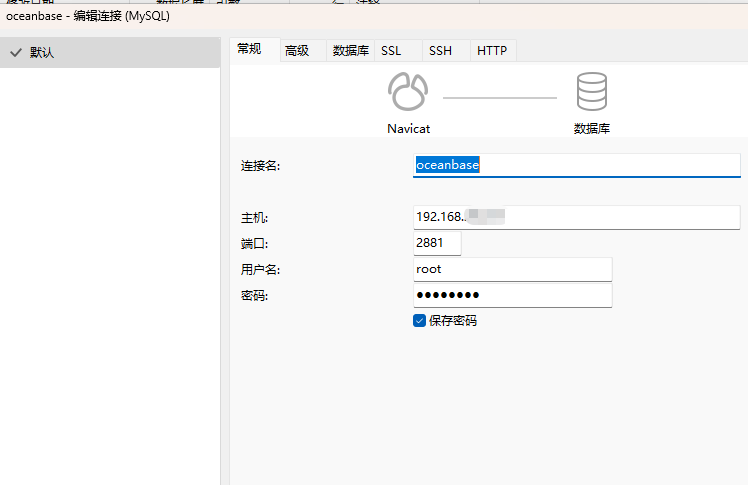Image resolution: width=748 pixels, height=485 pixels.
Task: Click the 用户名 field showing root
Action: 512,269
